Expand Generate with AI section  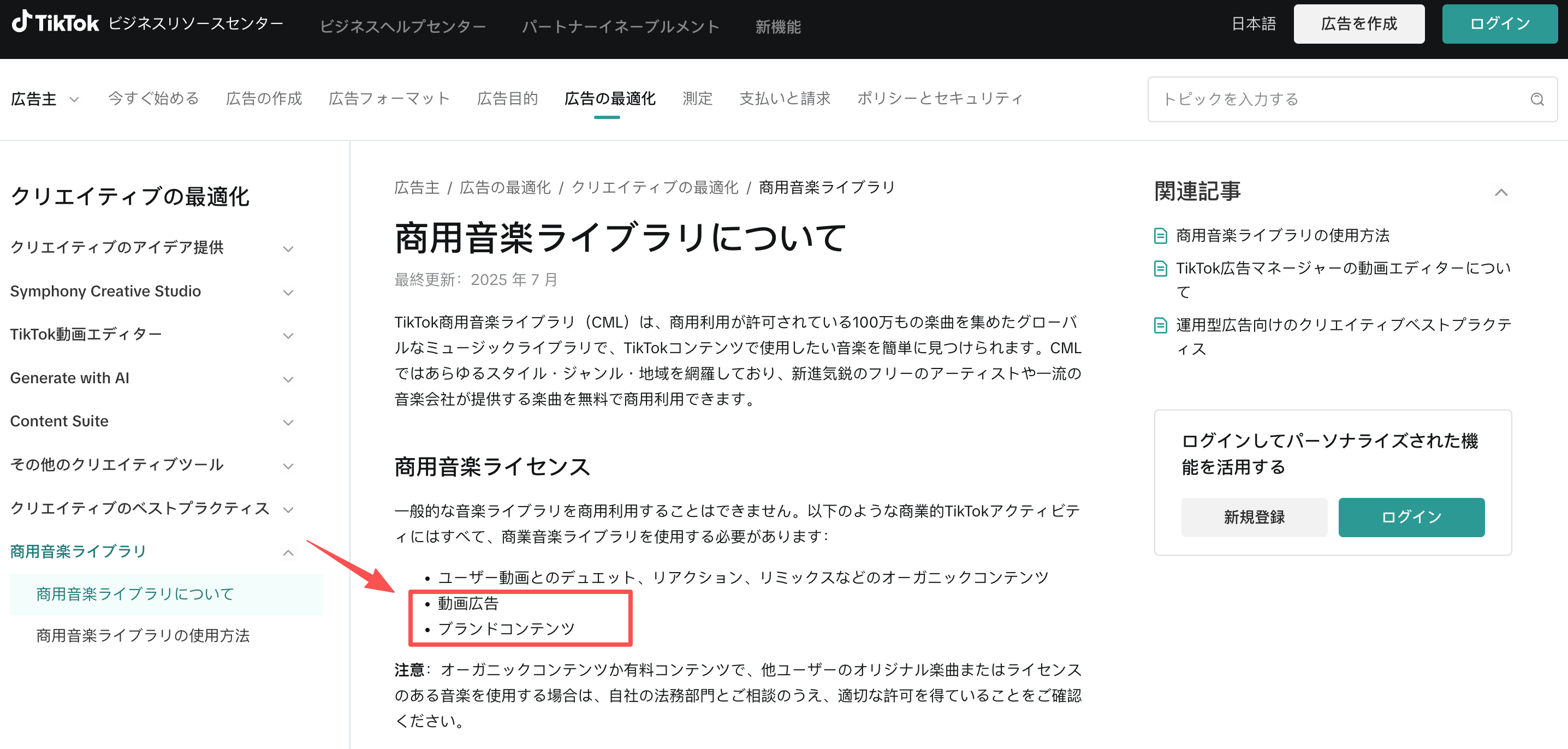[x=288, y=379]
